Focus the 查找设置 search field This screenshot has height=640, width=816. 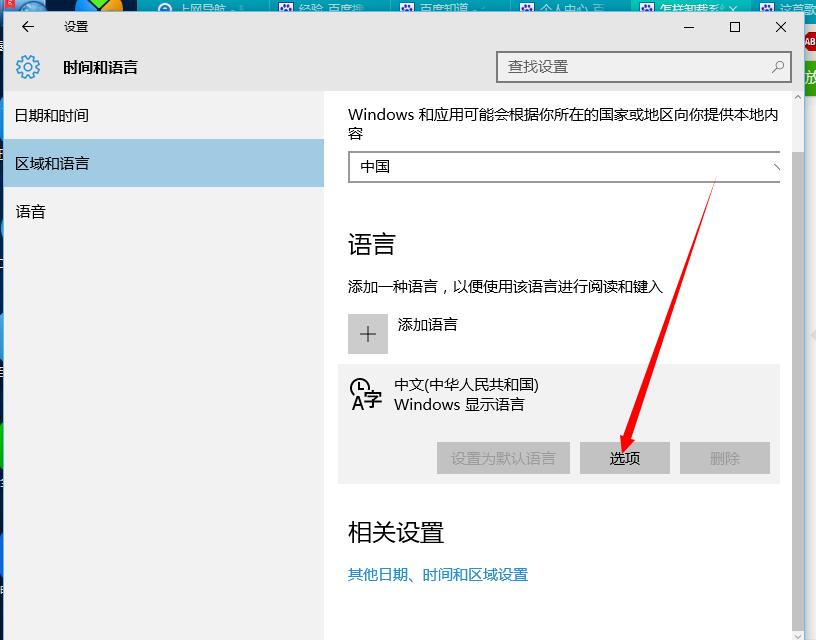644,67
